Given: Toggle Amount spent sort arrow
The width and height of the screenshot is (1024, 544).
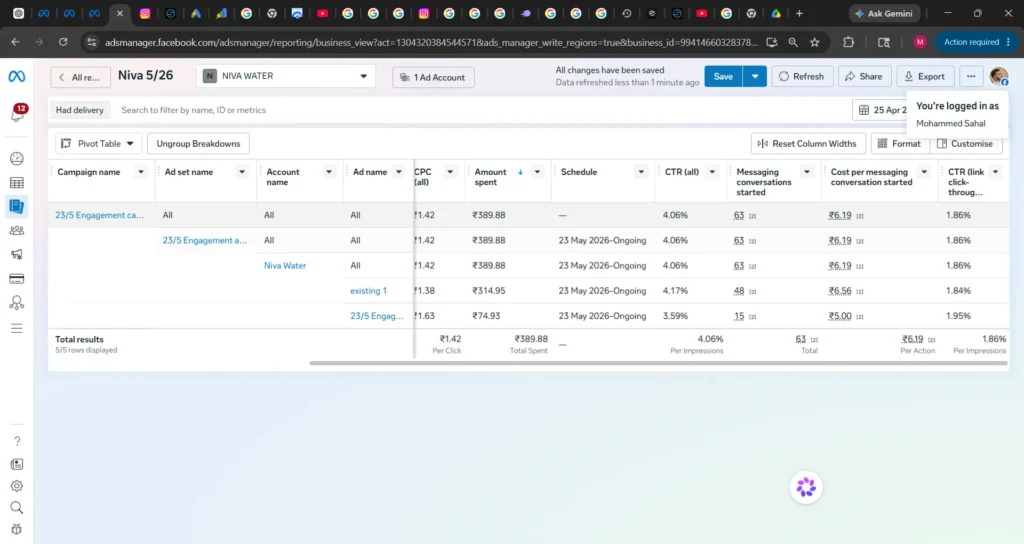Looking at the screenshot, I should (x=520, y=172).
